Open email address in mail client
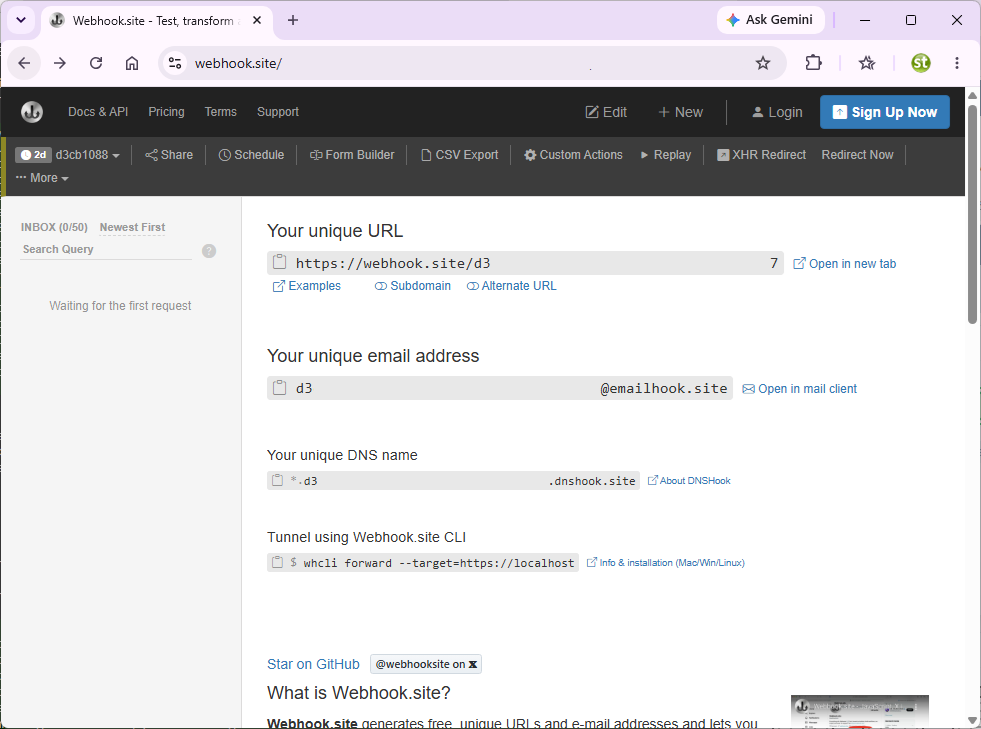Image resolution: width=981 pixels, height=729 pixels. click(800, 389)
